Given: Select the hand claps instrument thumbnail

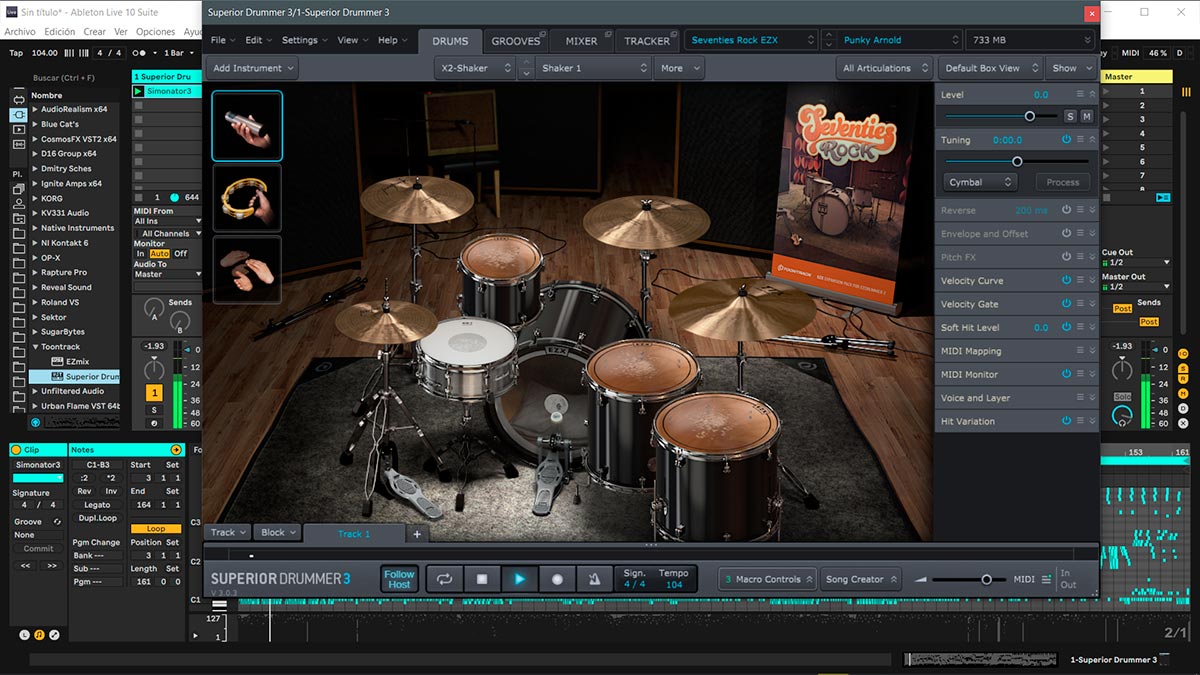Looking at the screenshot, I should tap(247, 270).
